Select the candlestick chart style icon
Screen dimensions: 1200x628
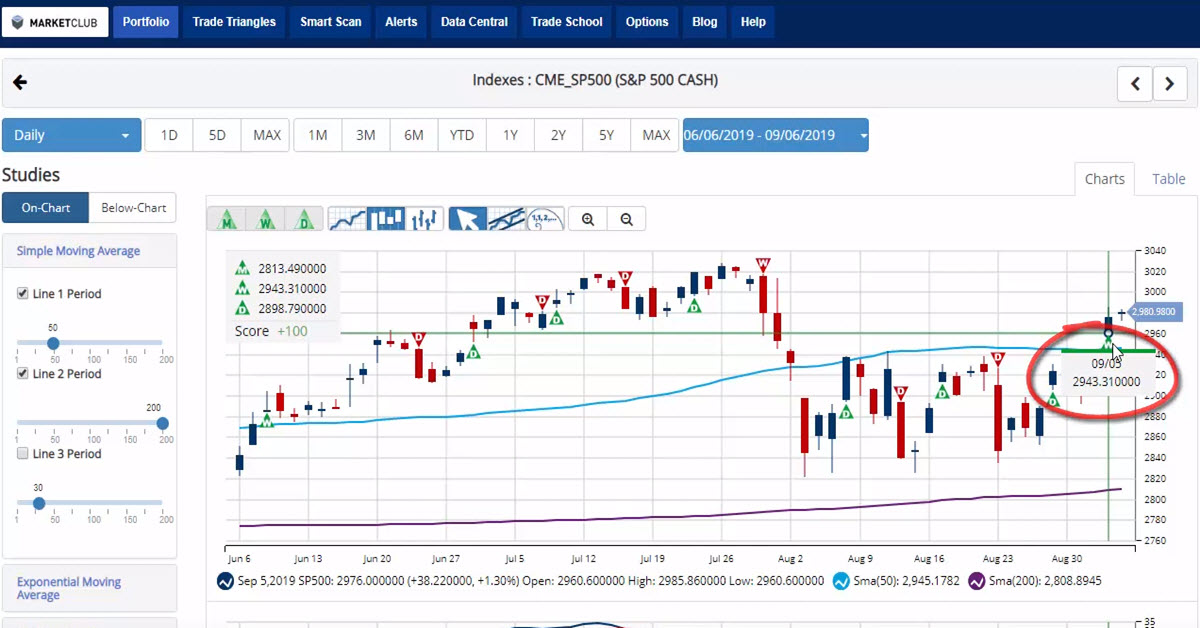tap(388, 218)
